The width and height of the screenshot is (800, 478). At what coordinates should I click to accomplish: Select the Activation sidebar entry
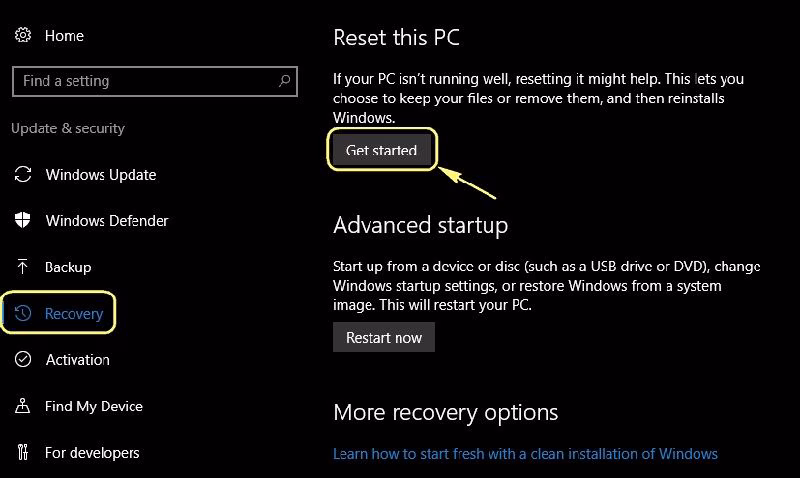click(x=77, y=360)
